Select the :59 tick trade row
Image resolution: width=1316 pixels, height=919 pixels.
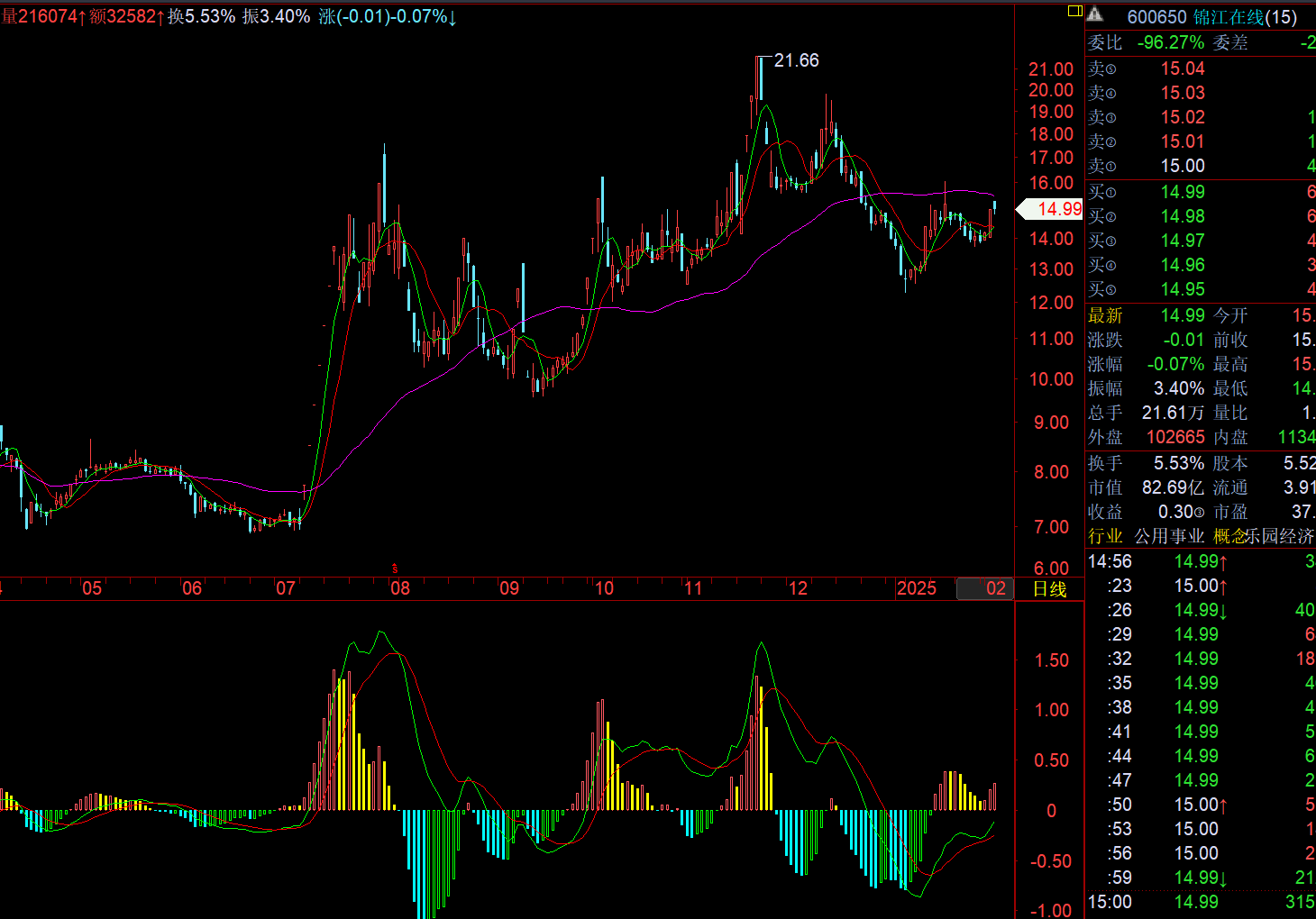click(x=1201, y=878)
